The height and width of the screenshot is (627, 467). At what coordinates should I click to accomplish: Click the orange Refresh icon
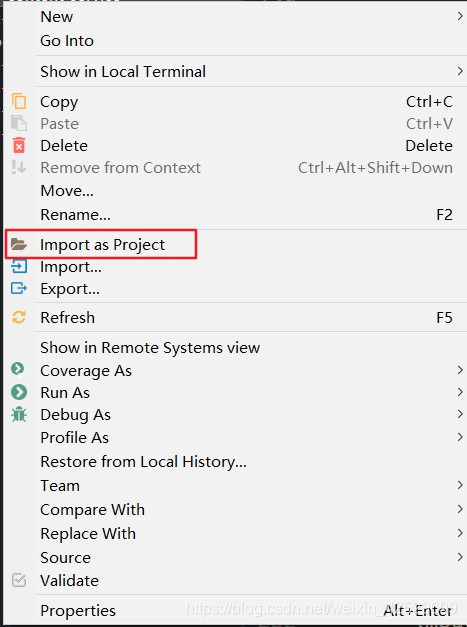pyautogui.click(x=19, y=317)
